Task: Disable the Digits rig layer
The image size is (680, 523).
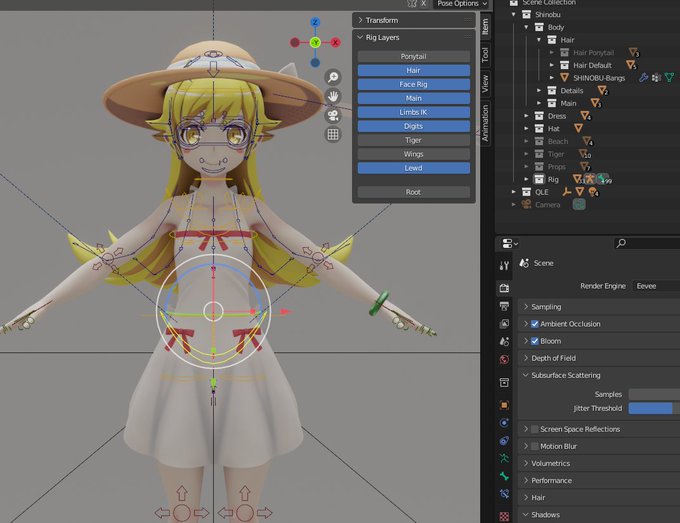Action: (413, 126)
